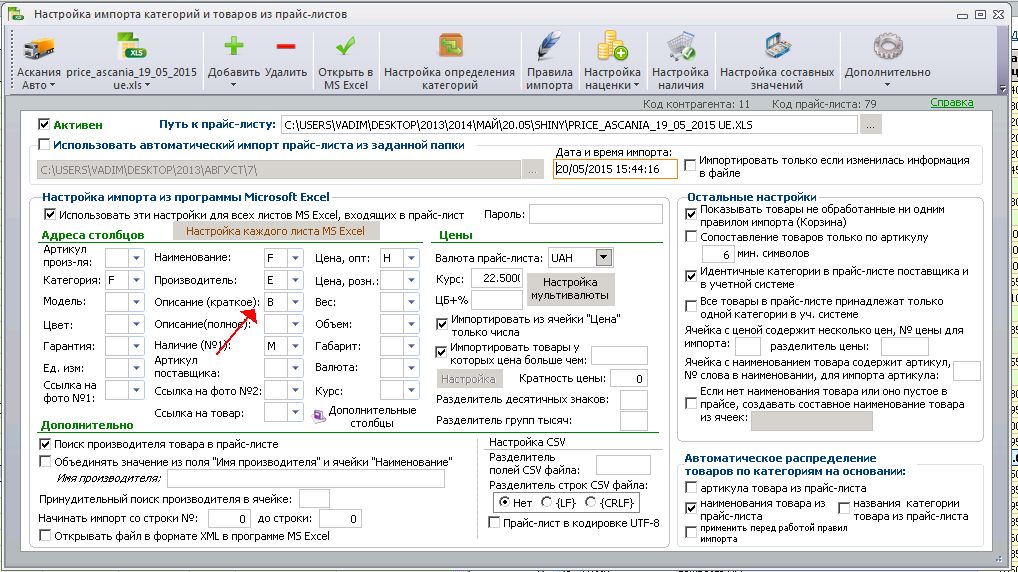Expand the Валюта прайс-листа UAH dropdown
The image size is (1018, 572).
604,258
